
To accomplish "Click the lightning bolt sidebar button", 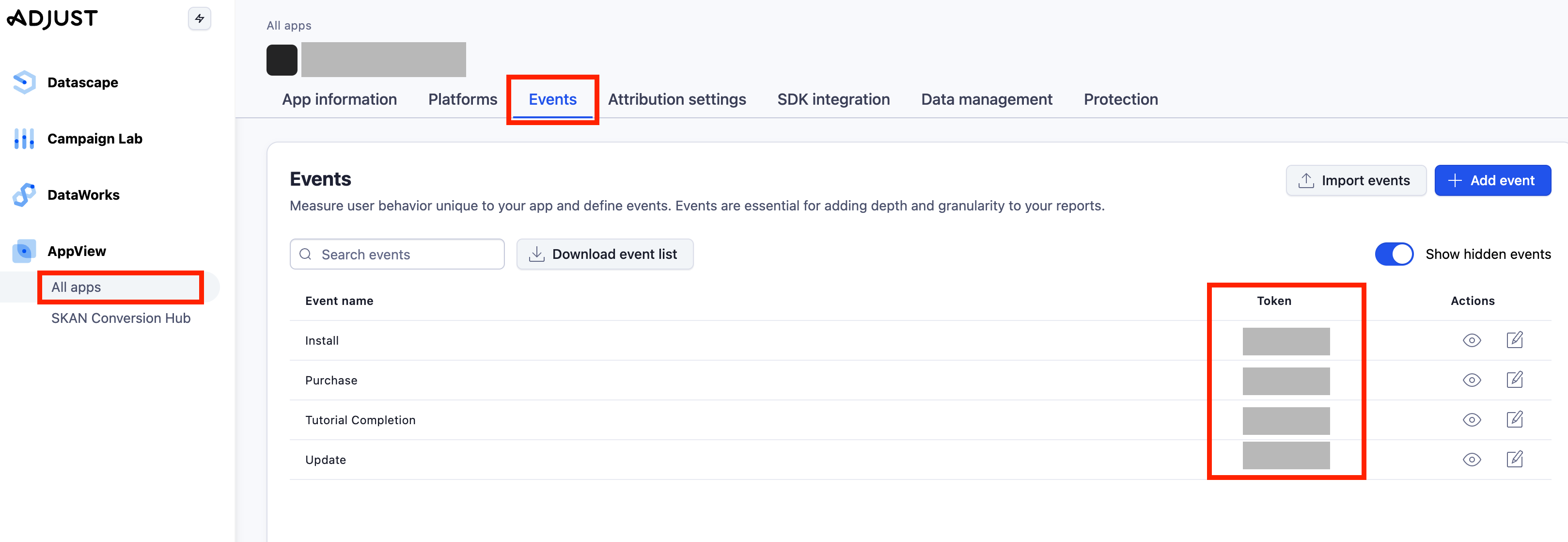I will [x=199, y=19].
